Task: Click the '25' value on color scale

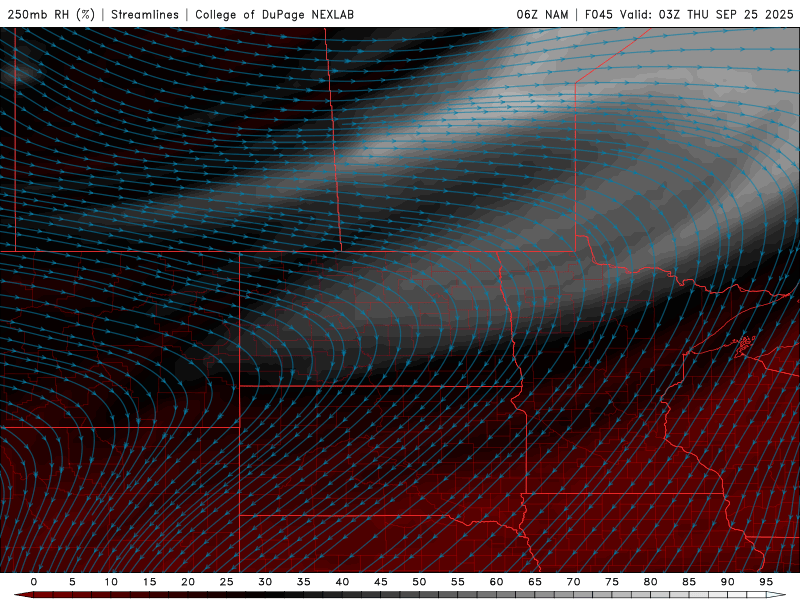Action: [x=227, y=582]
